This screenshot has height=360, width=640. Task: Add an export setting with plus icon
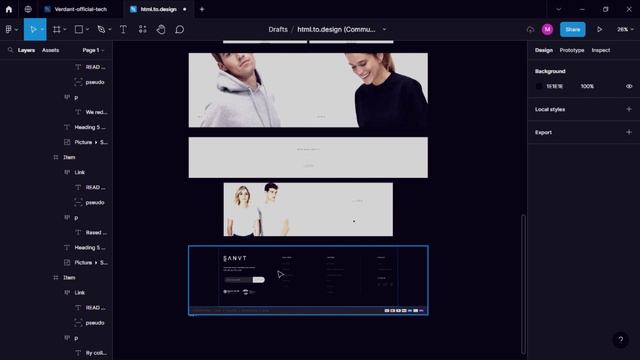[629, 132]
